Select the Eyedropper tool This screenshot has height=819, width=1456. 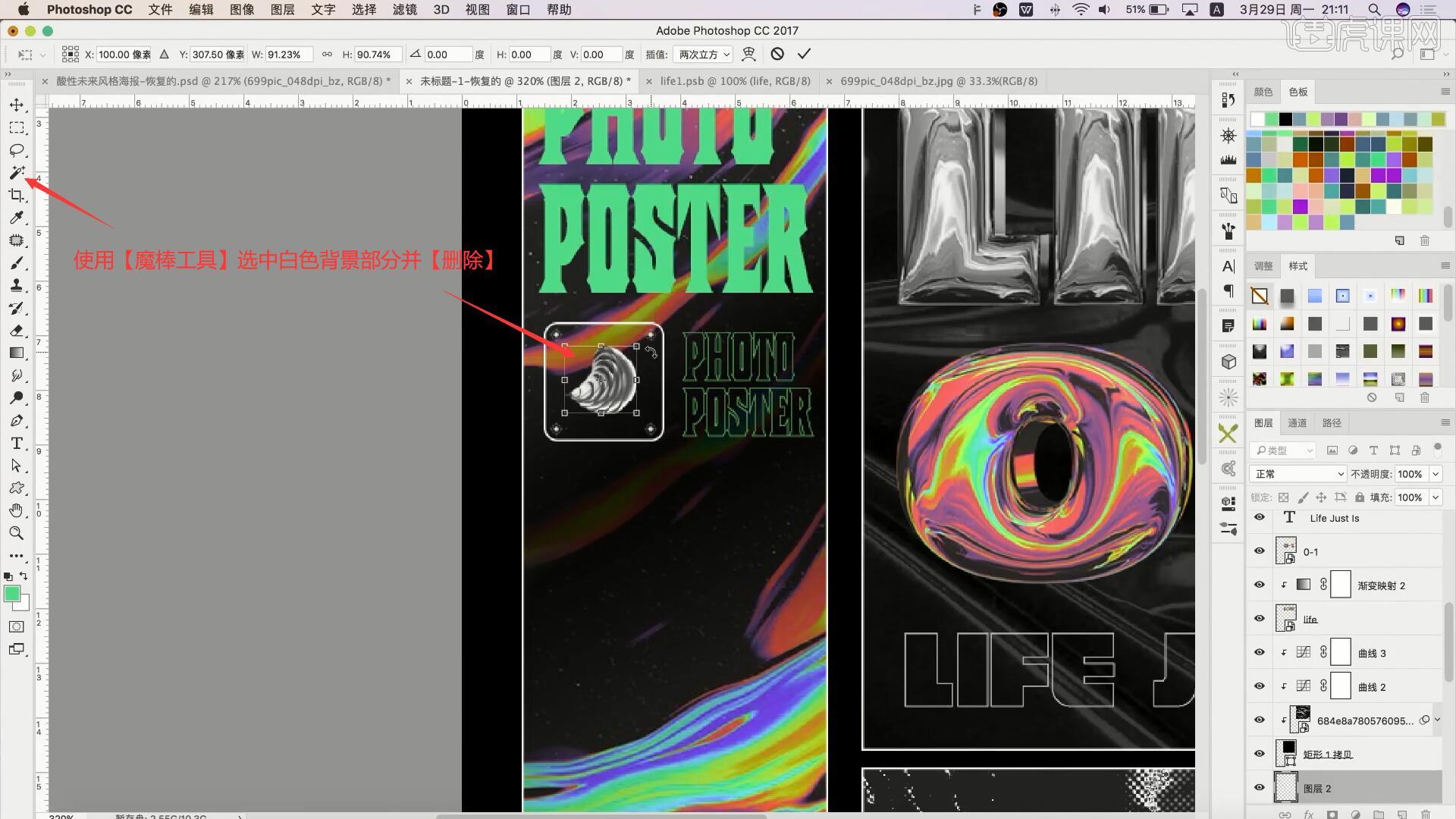17,218
